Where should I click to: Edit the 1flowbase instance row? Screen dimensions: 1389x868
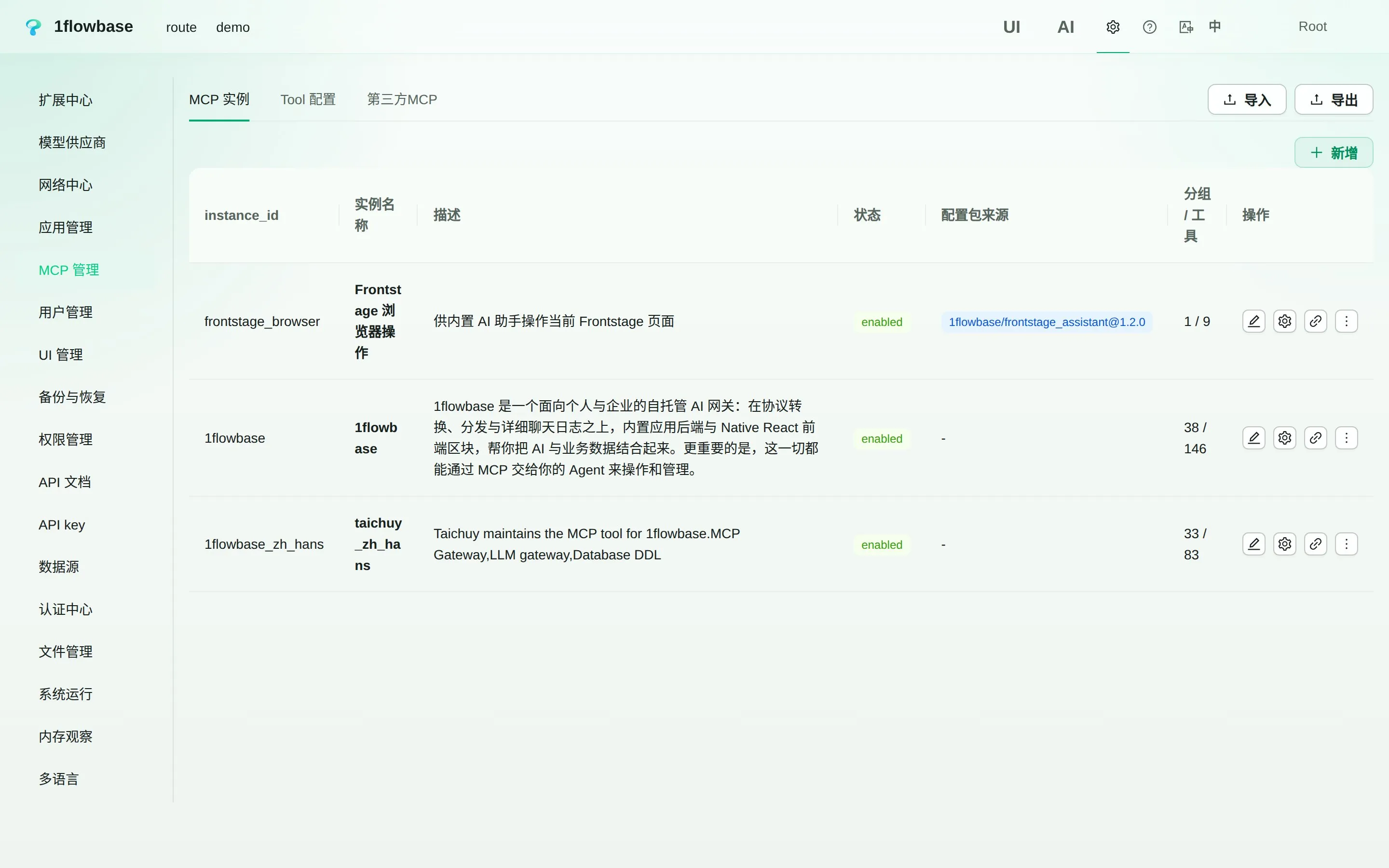tap(1253, 438)
